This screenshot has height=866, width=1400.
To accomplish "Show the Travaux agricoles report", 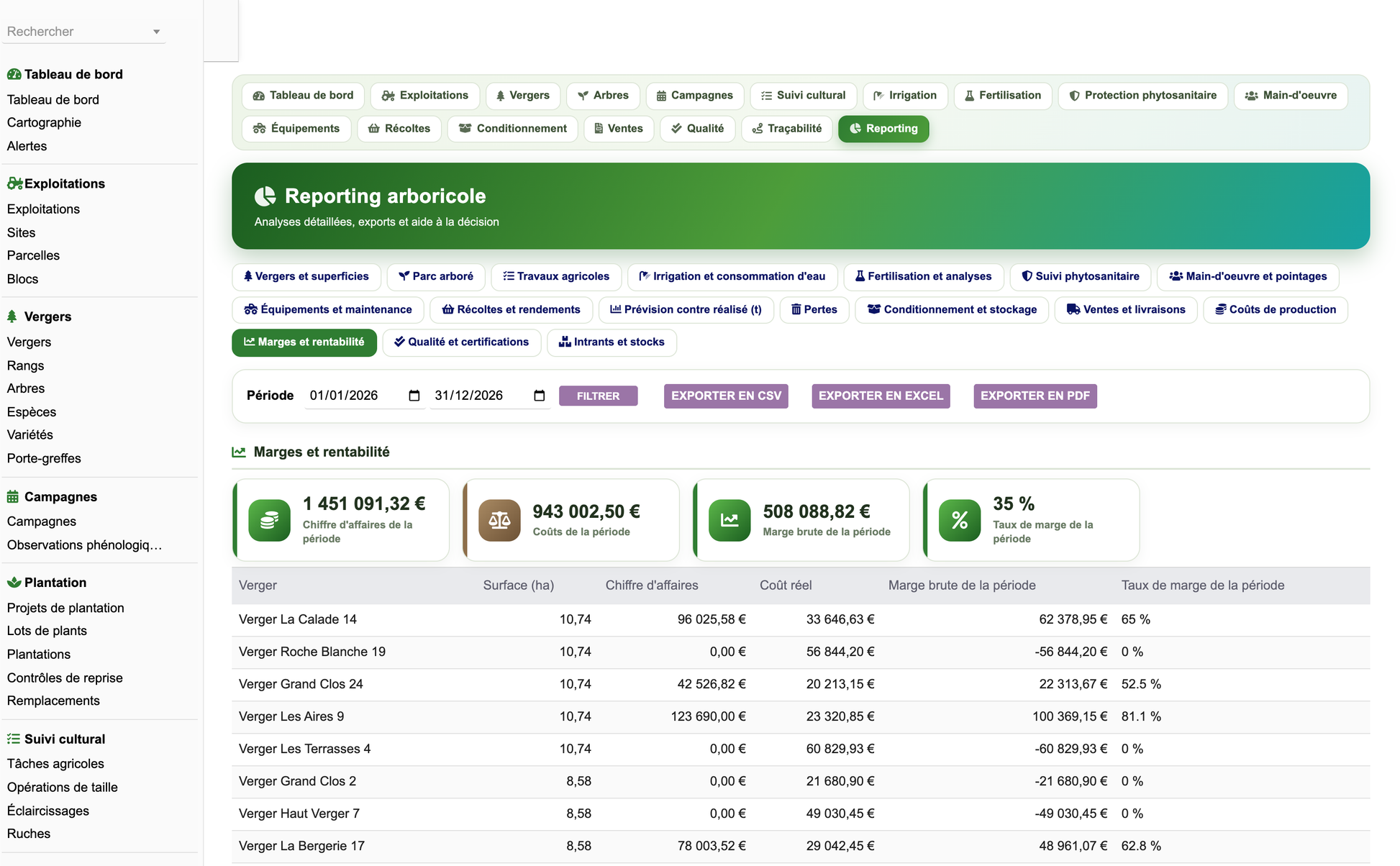I will click(556, 277).
